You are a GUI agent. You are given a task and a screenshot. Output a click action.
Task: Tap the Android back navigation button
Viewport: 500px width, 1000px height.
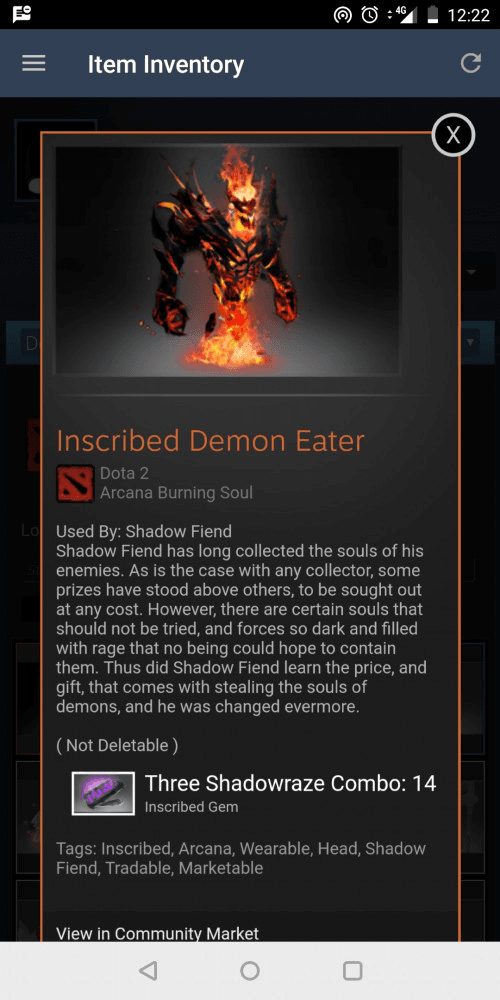(x=148, y=971)
